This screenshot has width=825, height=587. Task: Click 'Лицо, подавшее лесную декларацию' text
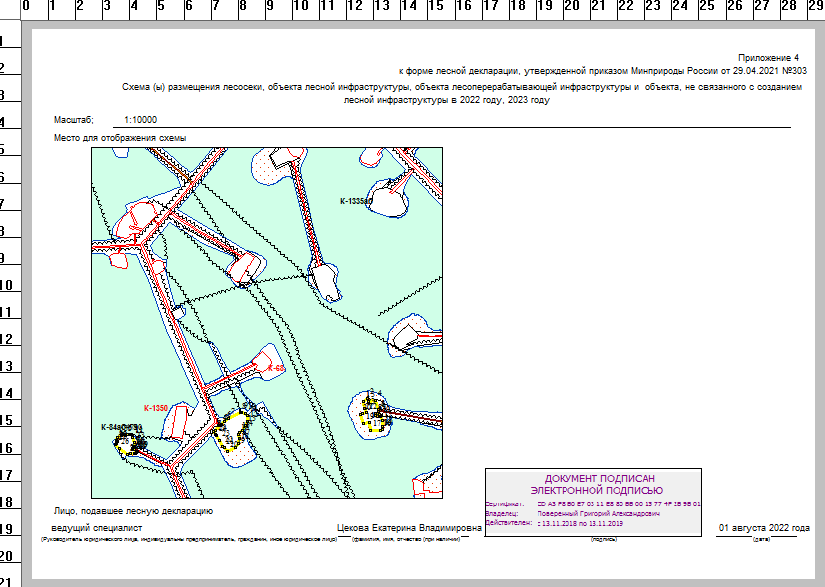136,511
